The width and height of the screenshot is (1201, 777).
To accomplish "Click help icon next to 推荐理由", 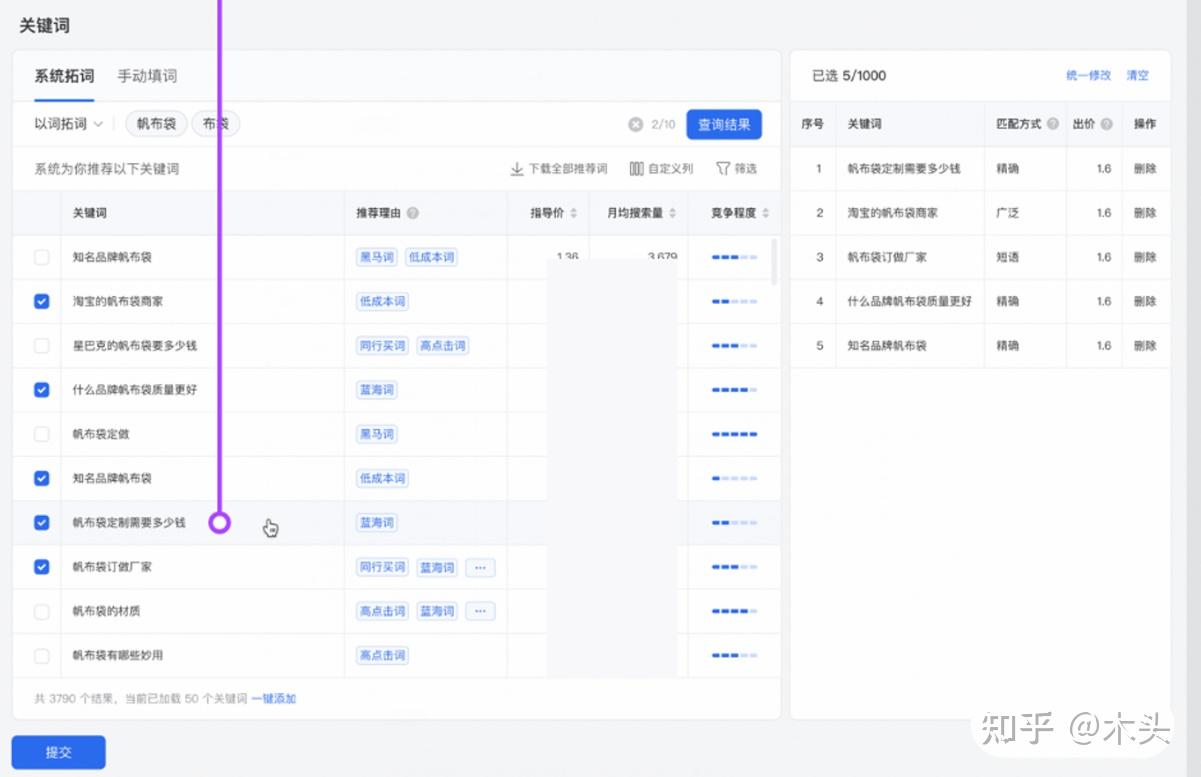I will [413, 213].
